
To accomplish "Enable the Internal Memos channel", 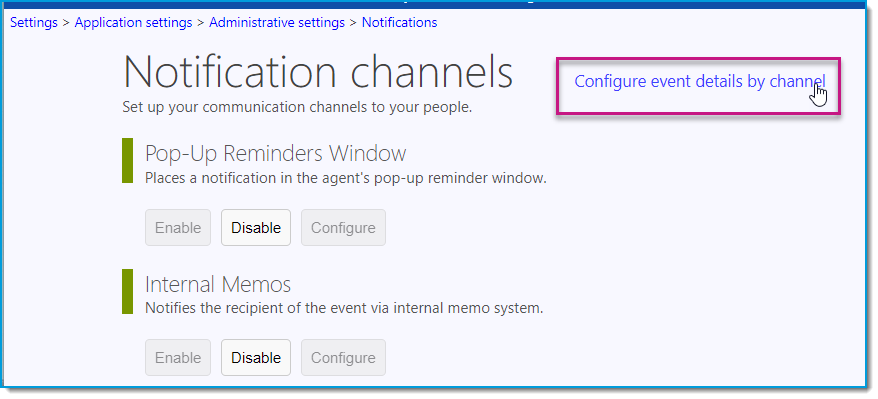I will [x=178, y=358].
